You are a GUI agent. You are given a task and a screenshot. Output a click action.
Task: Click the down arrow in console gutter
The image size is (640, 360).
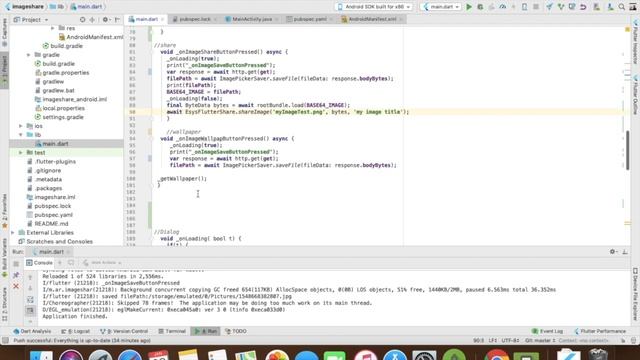pos(30,288)
